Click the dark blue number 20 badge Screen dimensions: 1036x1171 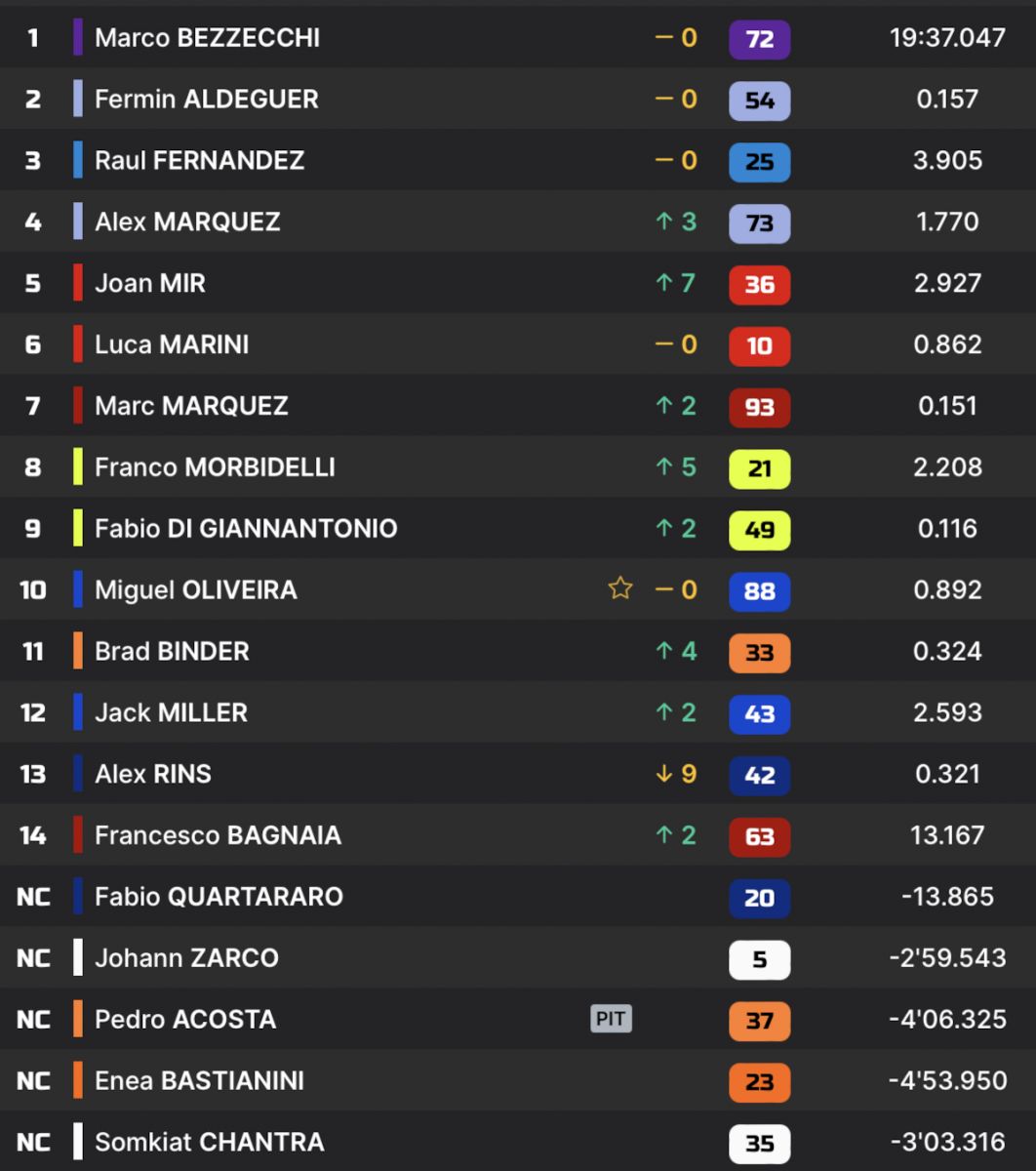(759, 899)
